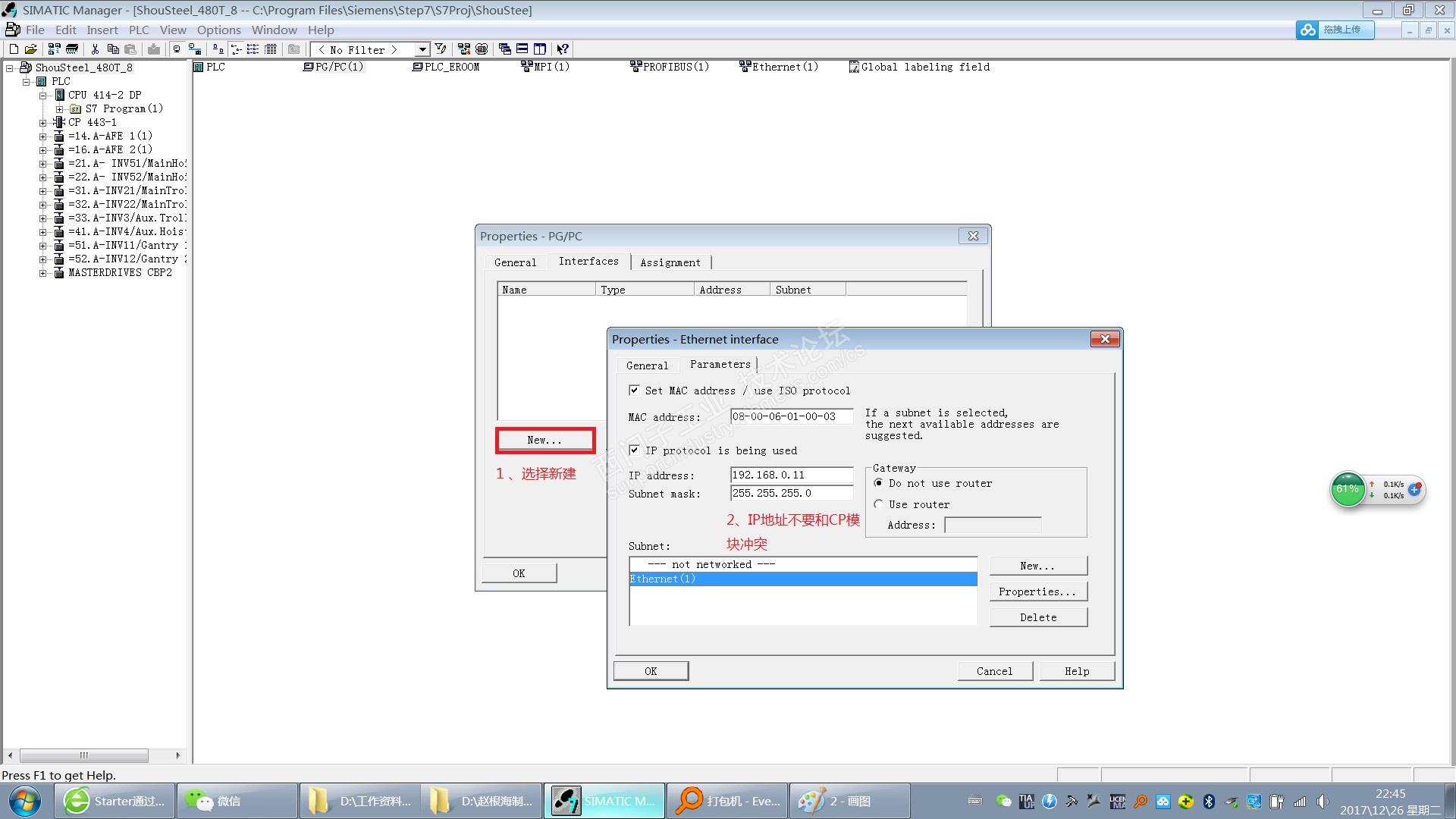Open the No Filter dropdown

coord(422,50)
